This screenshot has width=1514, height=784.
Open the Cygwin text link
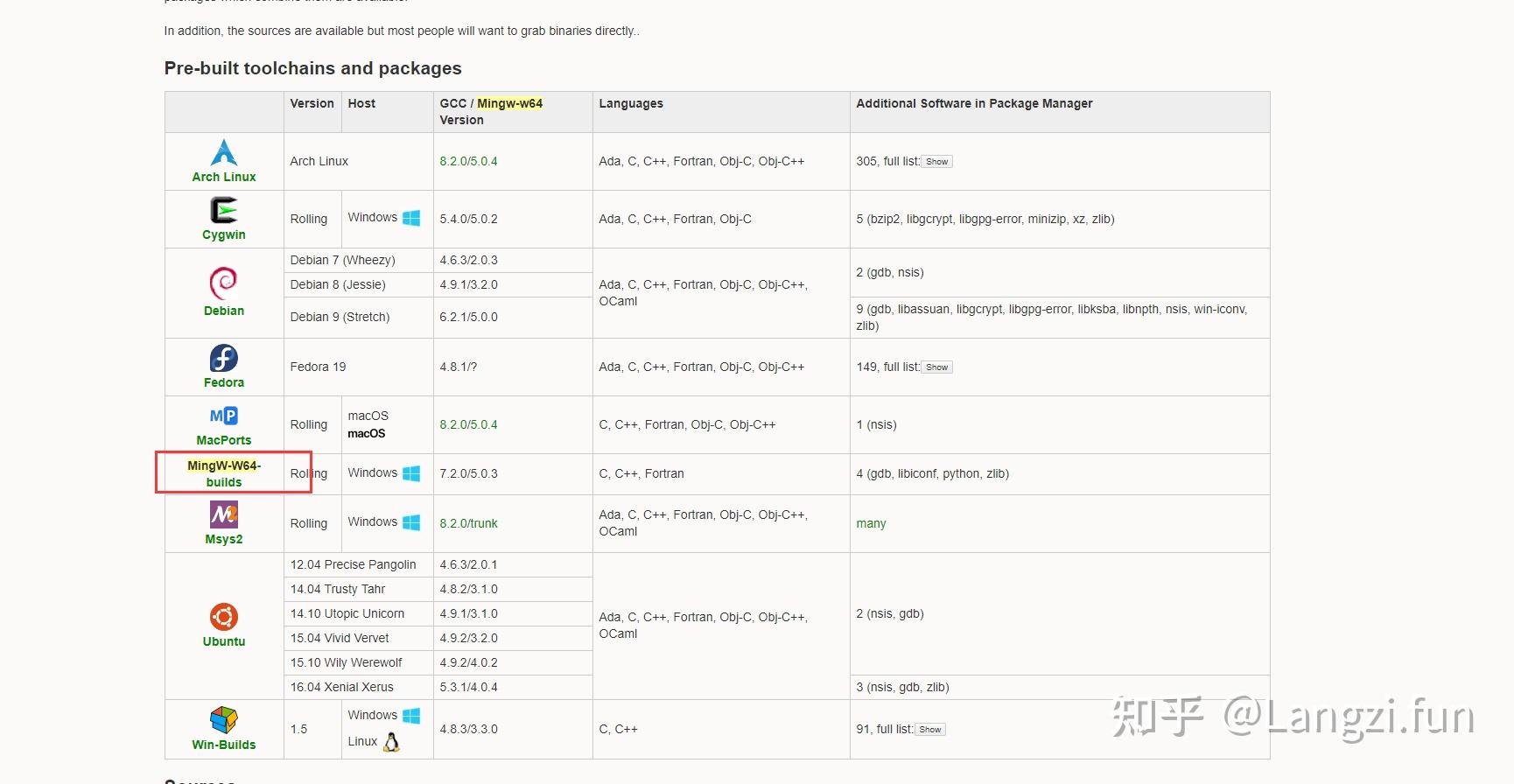pyautogui.click(x=224, y=234)
